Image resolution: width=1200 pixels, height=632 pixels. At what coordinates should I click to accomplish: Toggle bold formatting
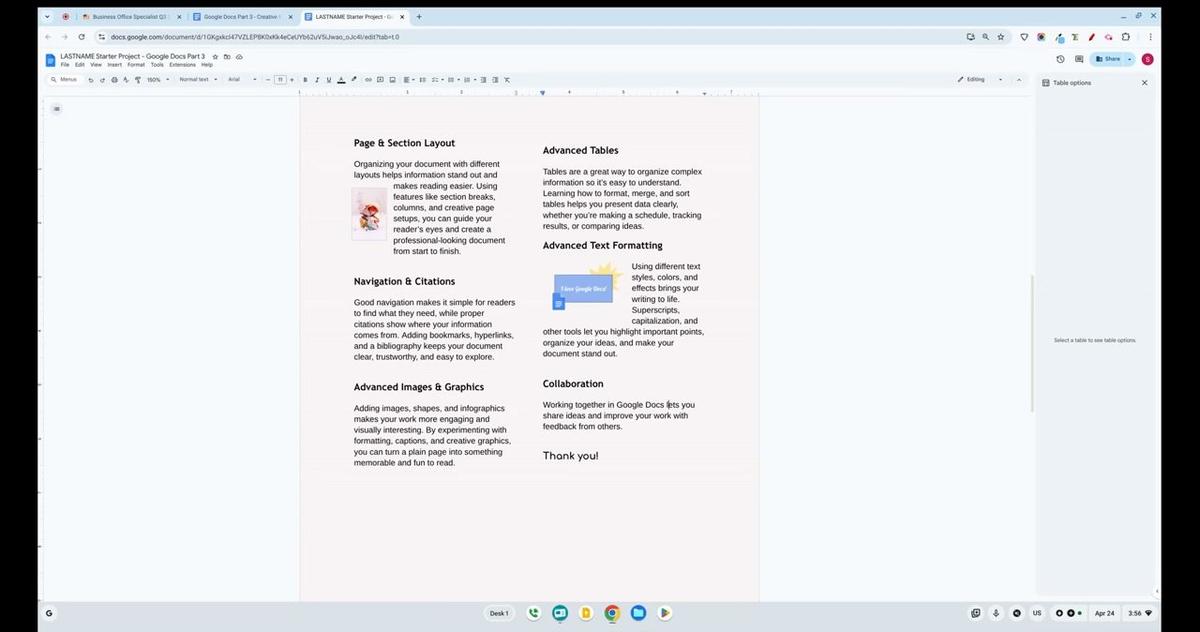(x=305, y=79)
